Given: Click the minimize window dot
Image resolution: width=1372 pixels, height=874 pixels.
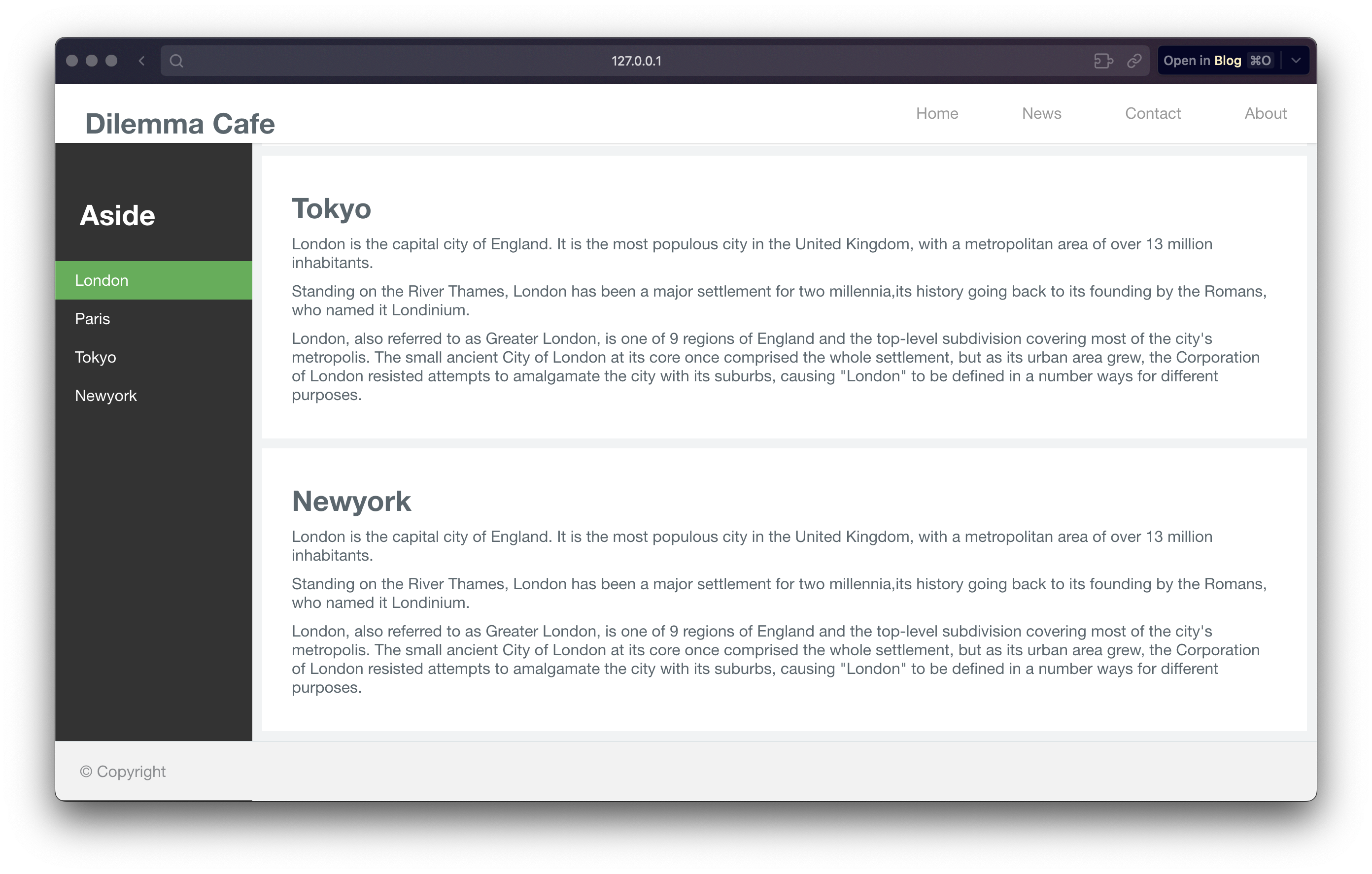Looking at the screenshot, I should coord(92,61).
